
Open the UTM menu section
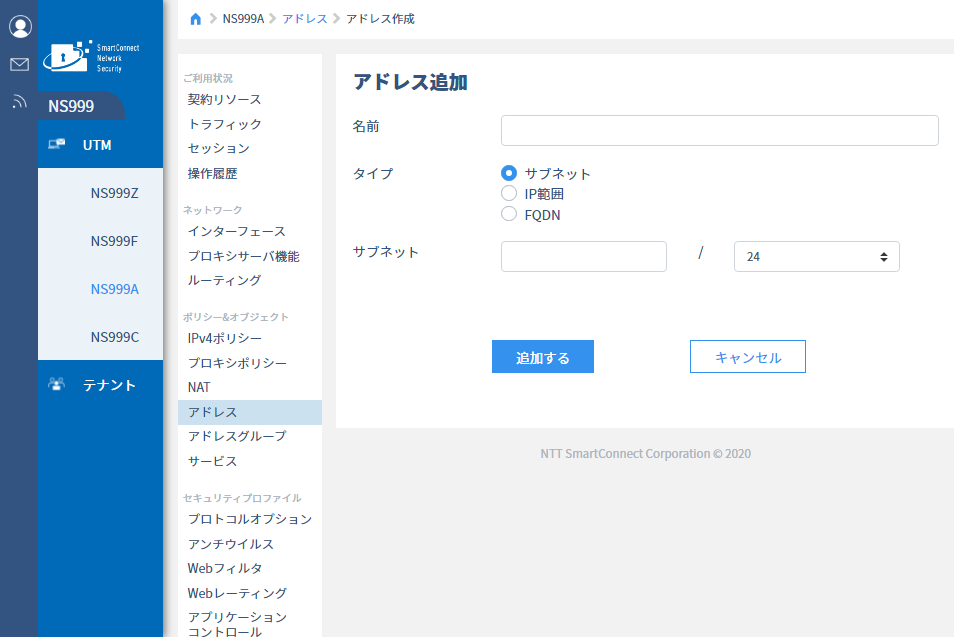coord(100,145)
